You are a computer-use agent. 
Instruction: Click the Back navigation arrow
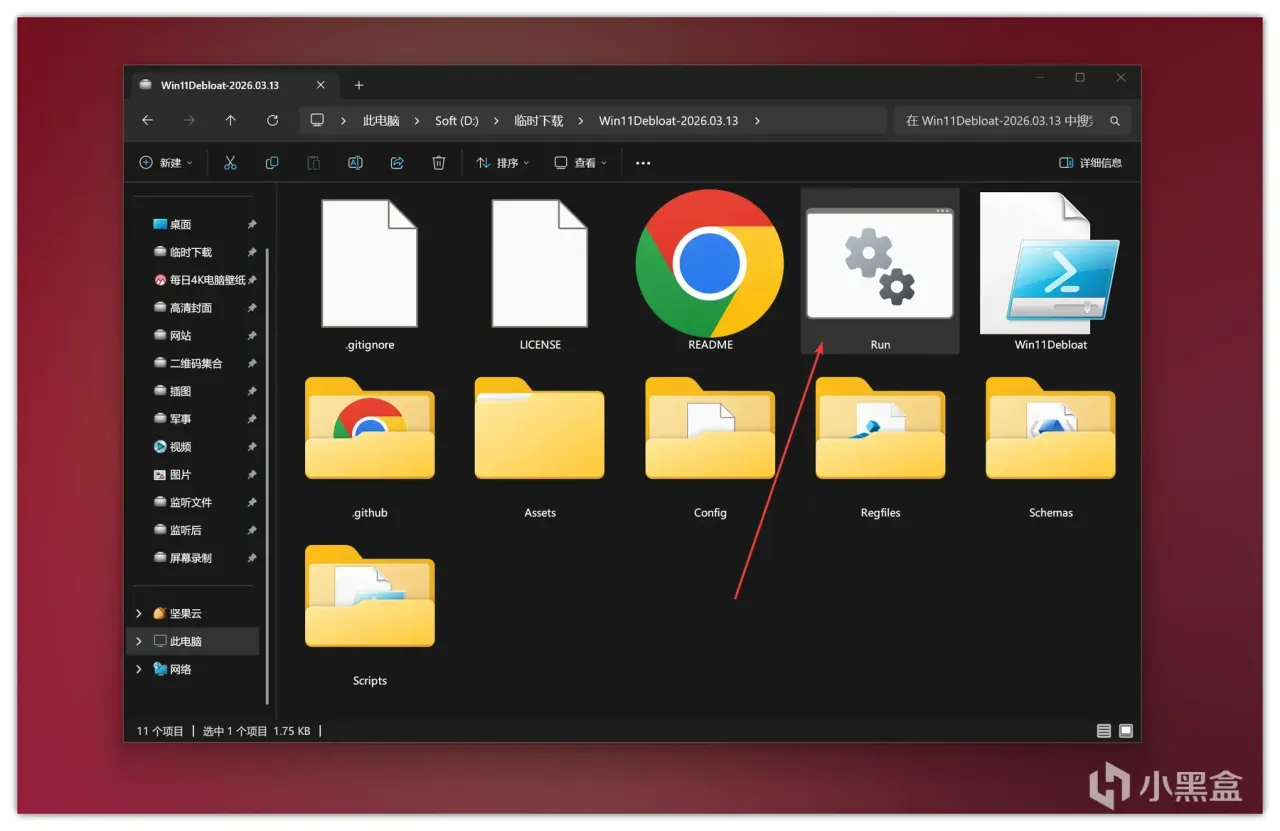(148, 120)
